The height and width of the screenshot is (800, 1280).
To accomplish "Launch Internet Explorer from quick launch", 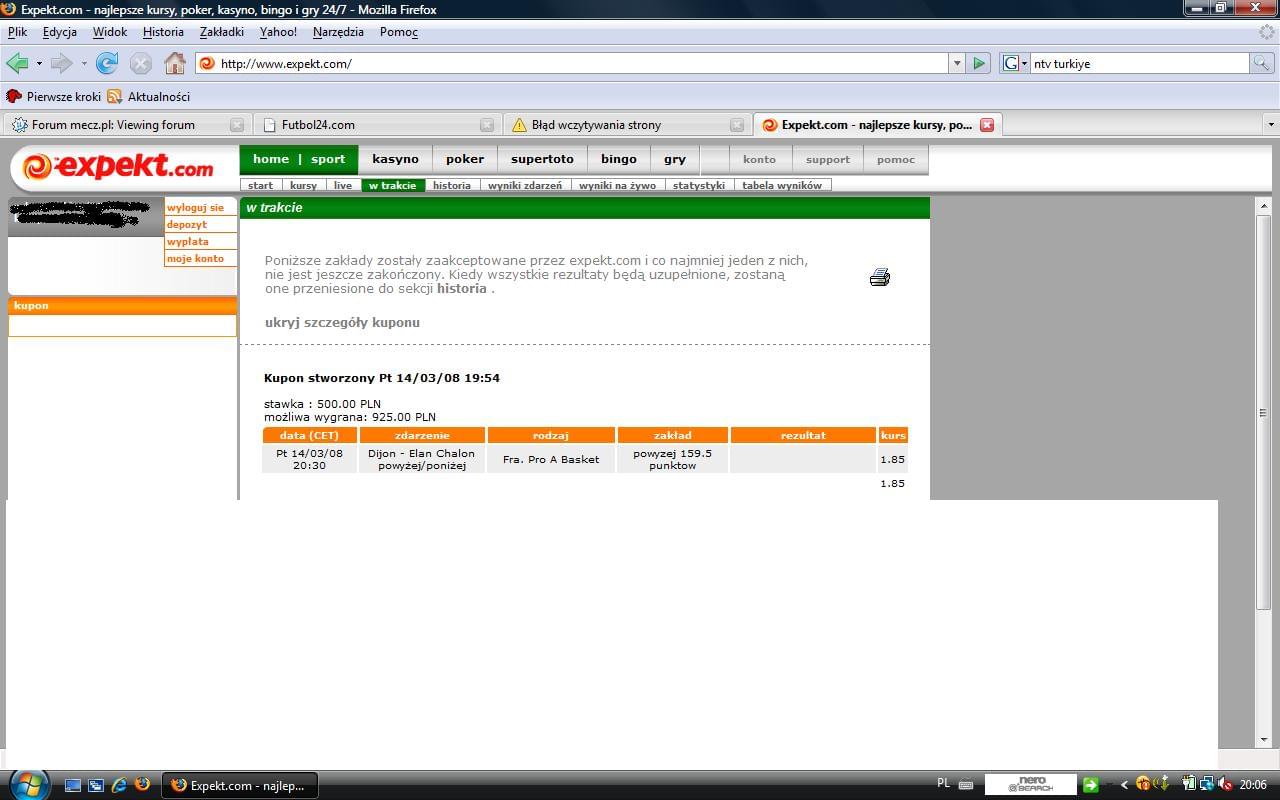I will coord(119,785).
